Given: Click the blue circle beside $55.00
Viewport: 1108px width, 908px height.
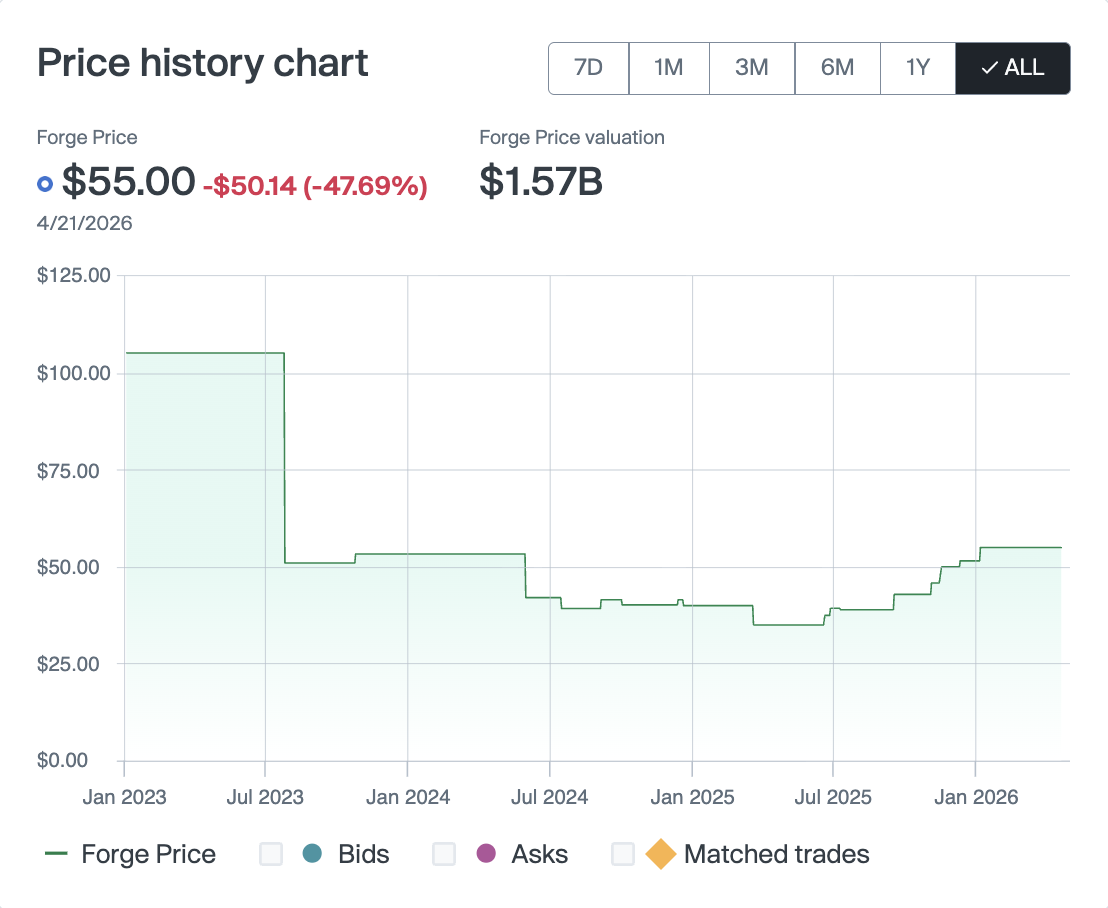Looking at the screenshot, I should (44, 184).
